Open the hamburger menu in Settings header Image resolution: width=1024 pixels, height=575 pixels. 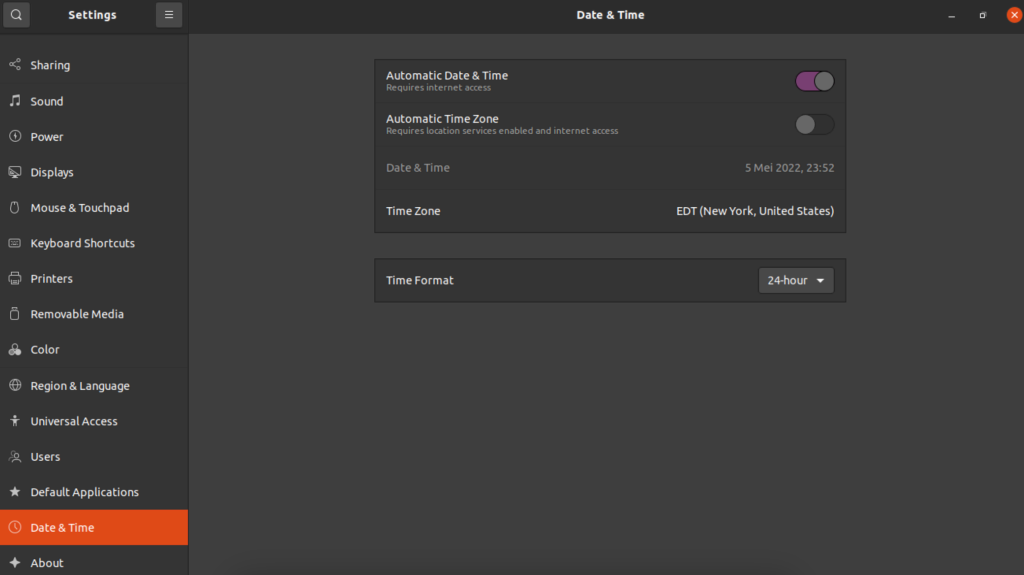pyautogui.click(x=169, y=15)
